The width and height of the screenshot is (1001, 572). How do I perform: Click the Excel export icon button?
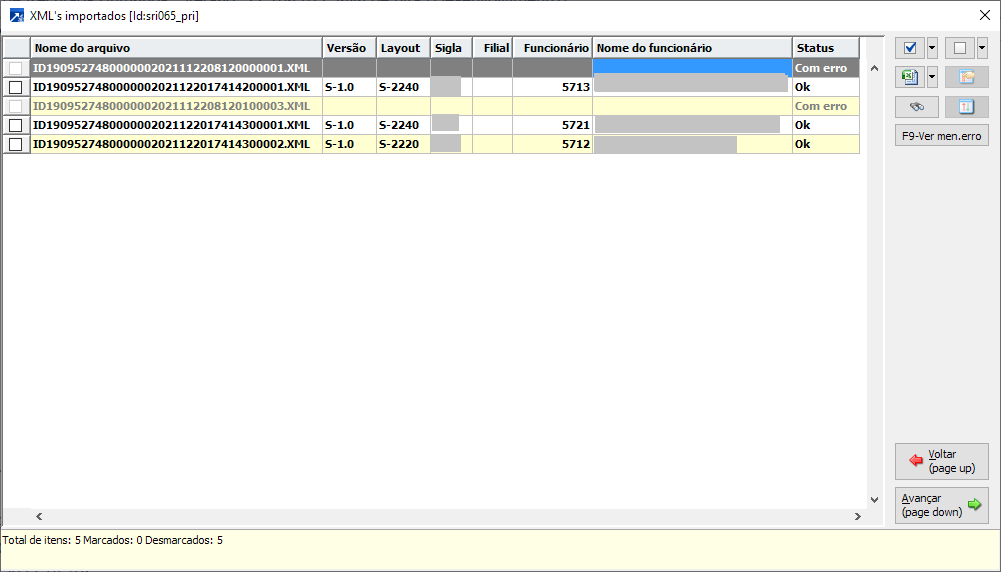909,77
